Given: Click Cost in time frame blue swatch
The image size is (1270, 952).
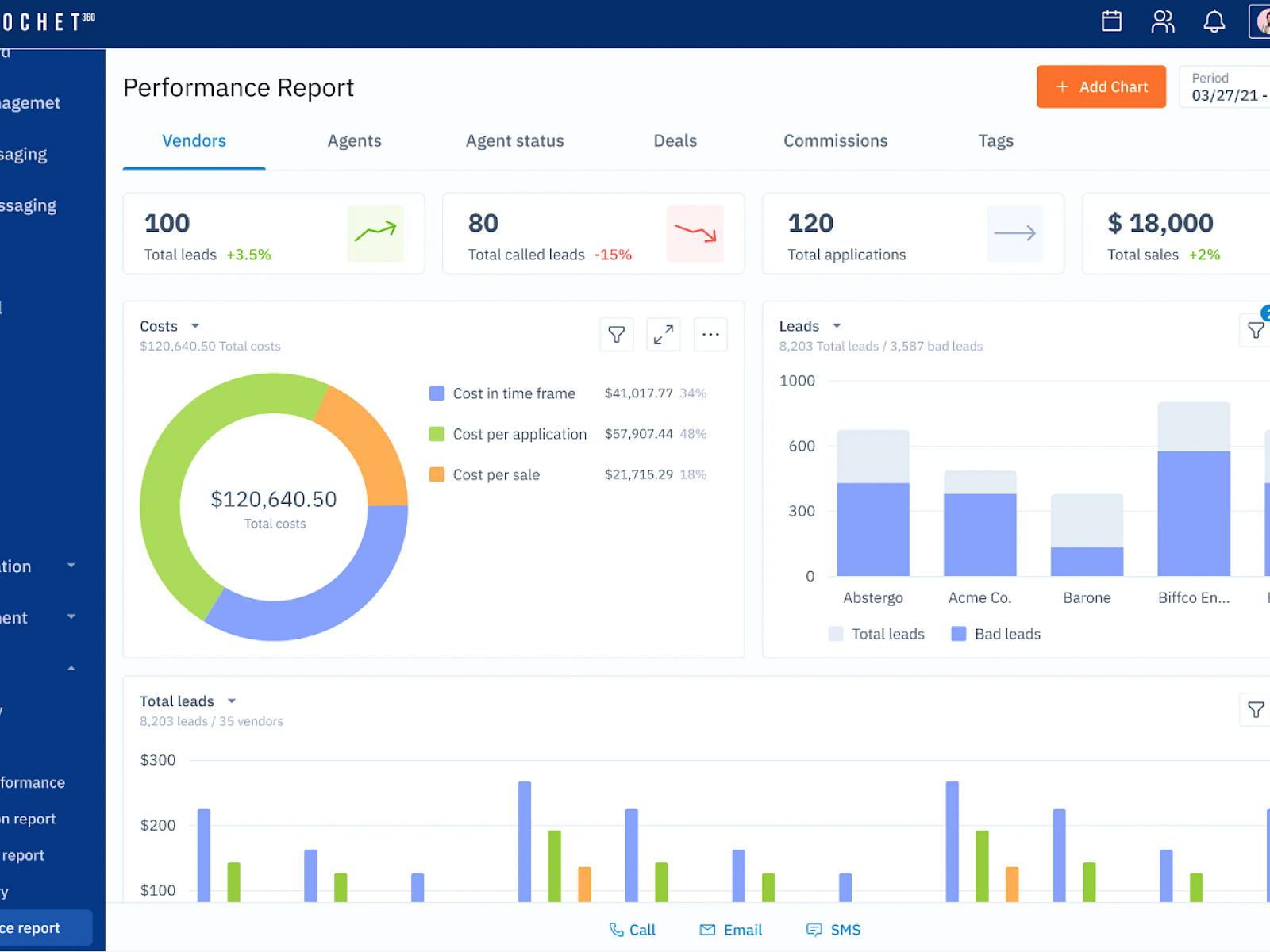Looking at the screenshot, I should click(437, 393).
